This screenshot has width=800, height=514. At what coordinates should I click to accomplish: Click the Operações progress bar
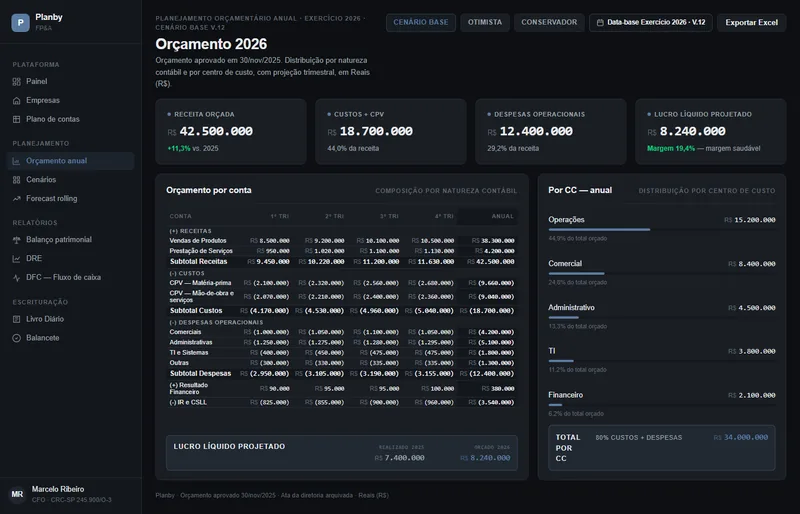tap(662, 230)
